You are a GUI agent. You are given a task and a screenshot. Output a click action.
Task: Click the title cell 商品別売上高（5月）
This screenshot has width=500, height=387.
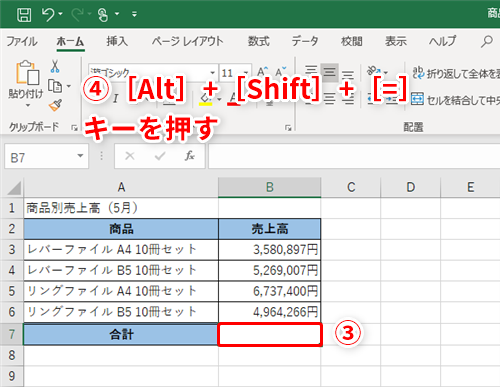121,208
